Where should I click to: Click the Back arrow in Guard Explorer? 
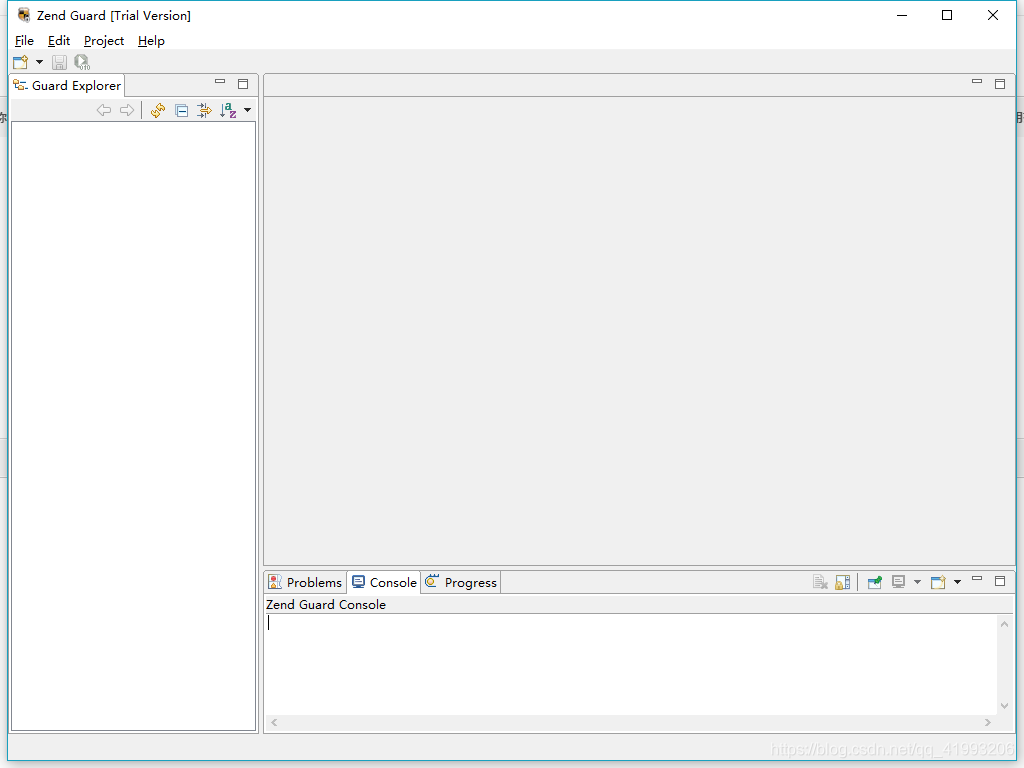click(104, 110)
